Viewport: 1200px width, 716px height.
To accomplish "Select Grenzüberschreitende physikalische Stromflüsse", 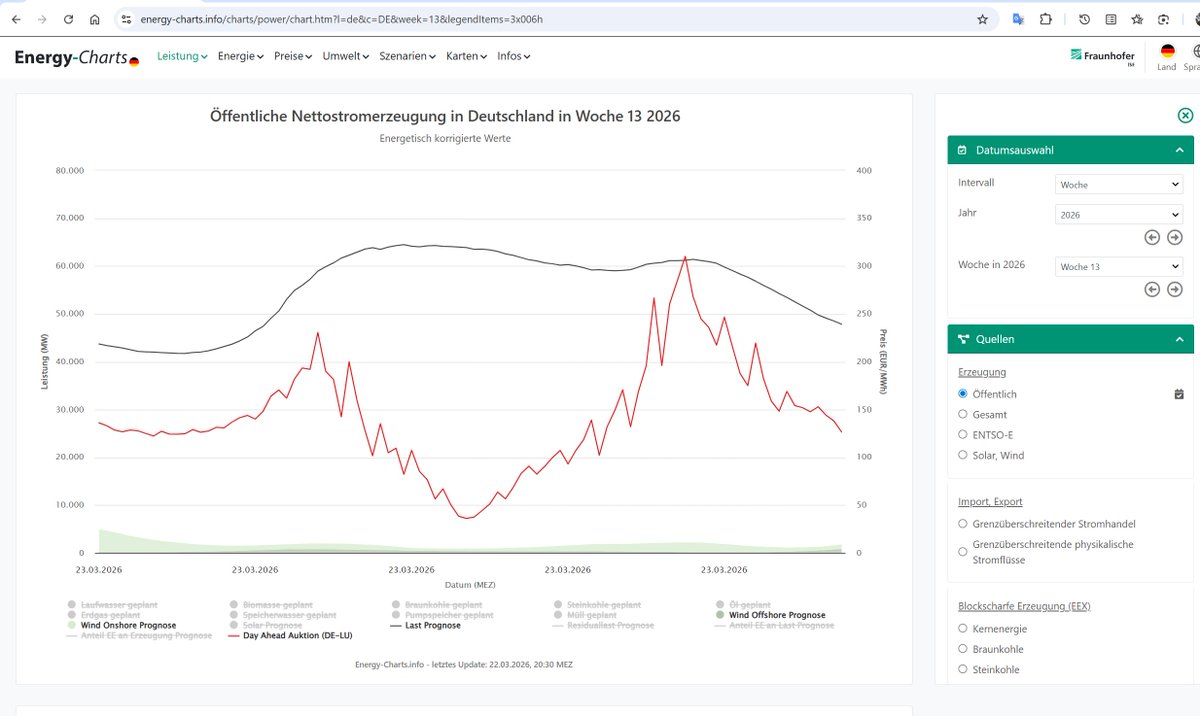I will pyautogui.click(x=963, y=552).
